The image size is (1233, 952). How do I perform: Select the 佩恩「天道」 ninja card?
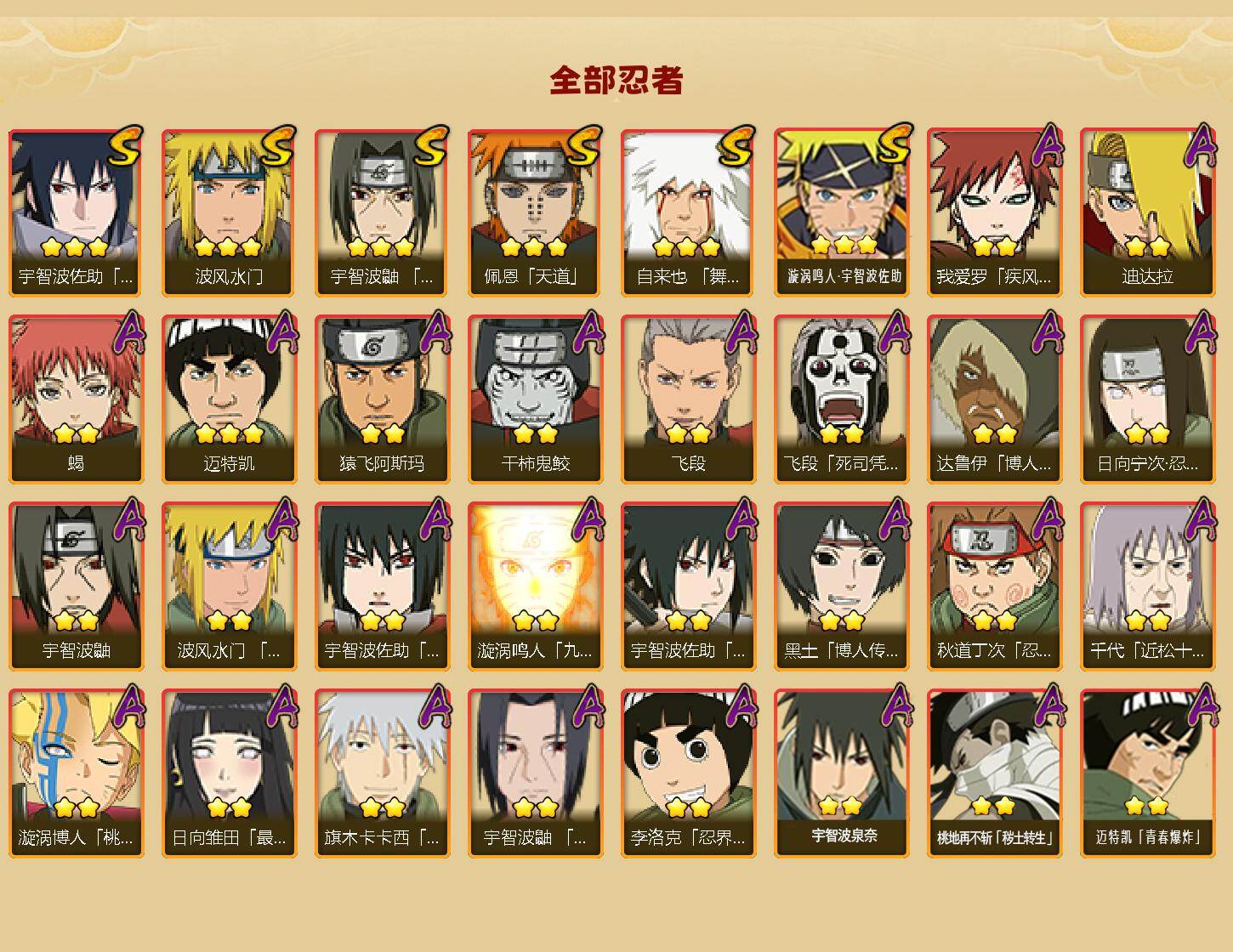click(535, 212)
